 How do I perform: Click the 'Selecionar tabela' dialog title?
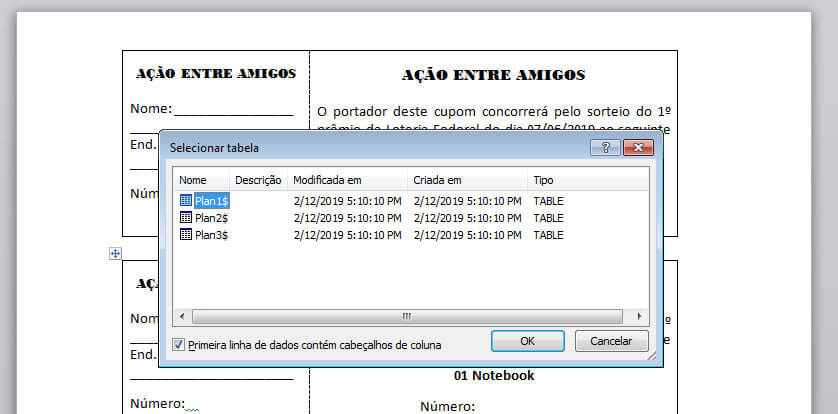[214, 148]
